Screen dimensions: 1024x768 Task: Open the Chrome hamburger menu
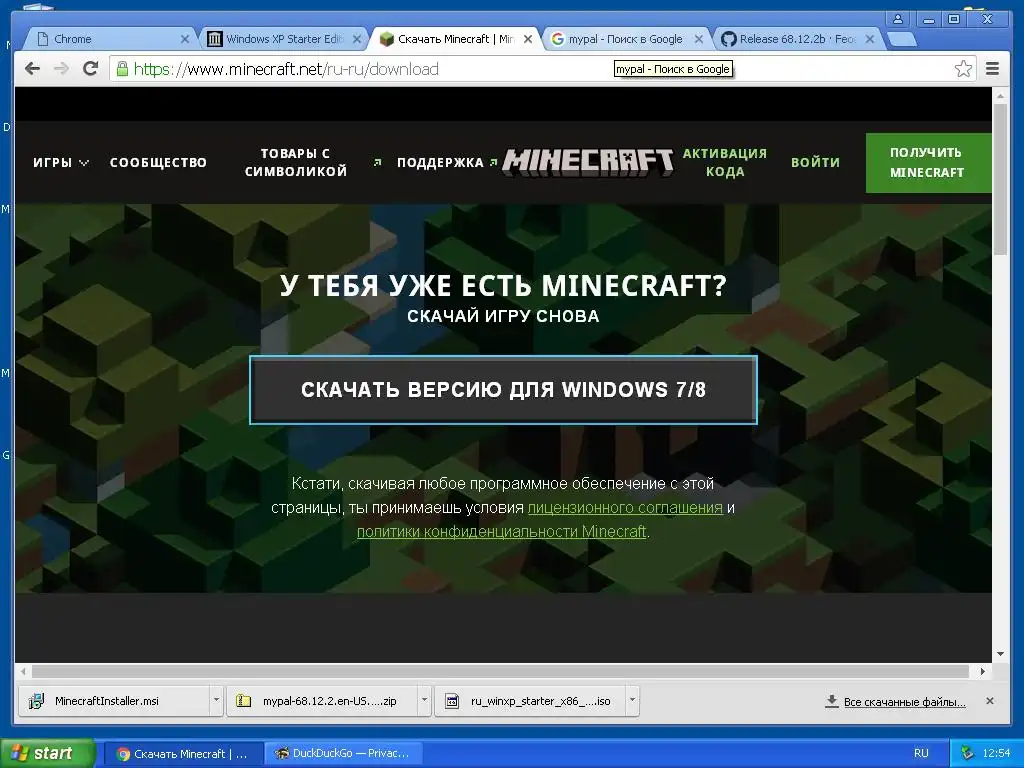pos(993,69)
